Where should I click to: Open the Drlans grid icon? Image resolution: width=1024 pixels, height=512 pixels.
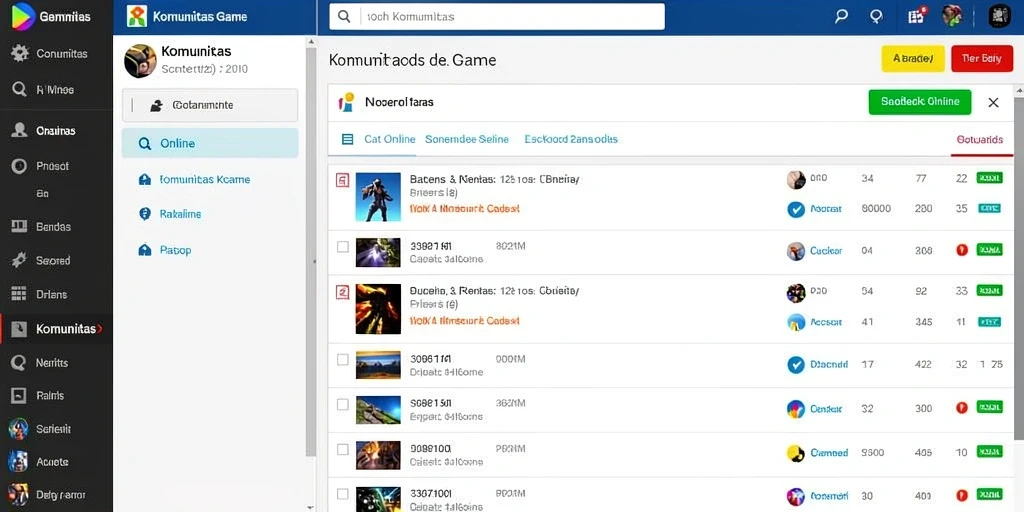[19, 295]
